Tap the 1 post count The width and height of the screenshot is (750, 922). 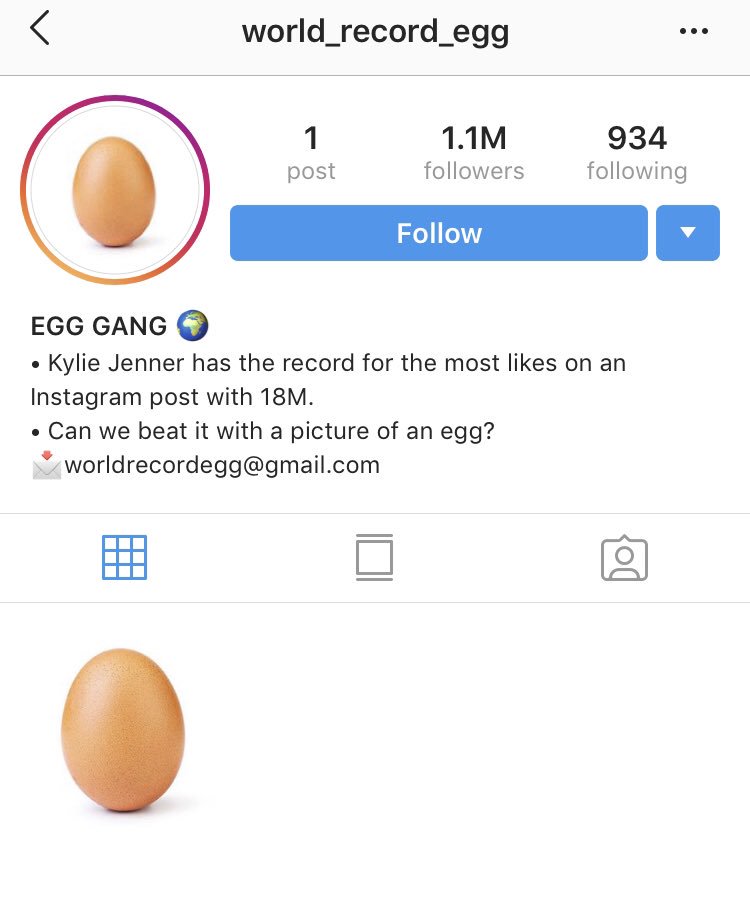pos(311,153)
